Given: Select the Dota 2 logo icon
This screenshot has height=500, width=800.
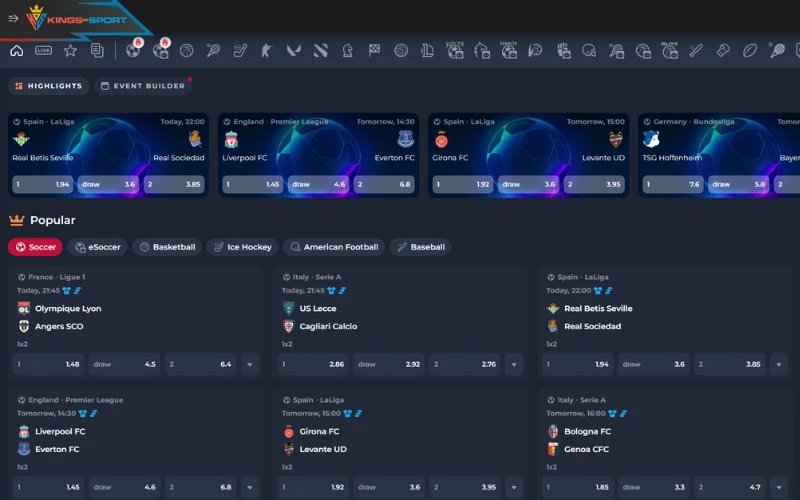Looking at the screenshot, I should coord(320,51).
